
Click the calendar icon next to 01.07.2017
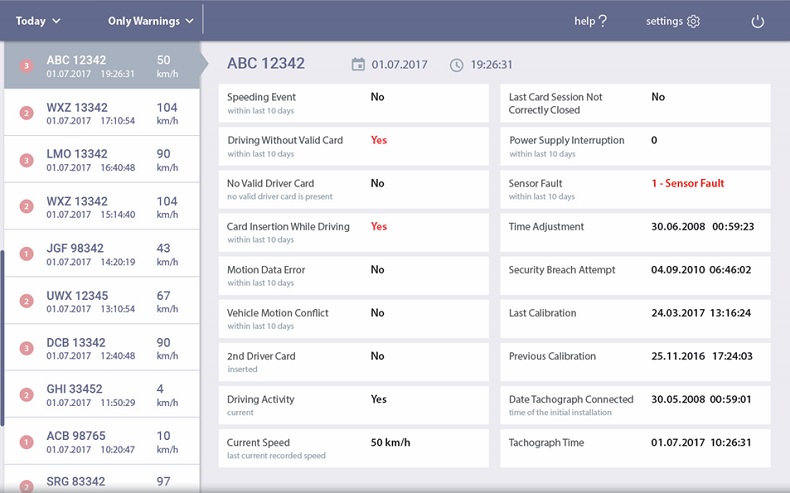click(358, 65)
